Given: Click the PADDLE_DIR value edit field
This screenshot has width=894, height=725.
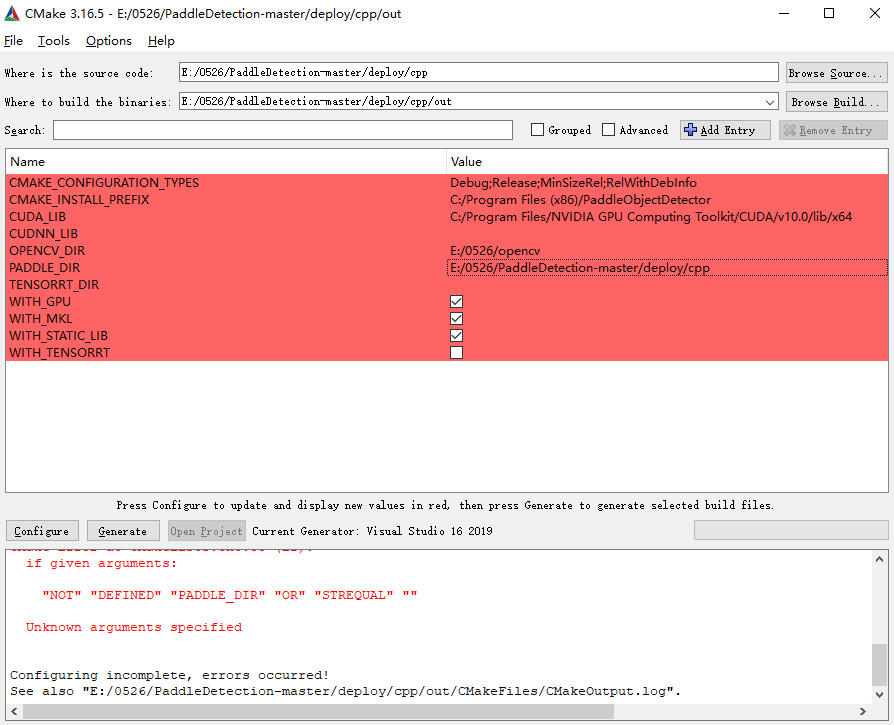Looking at the screenshot, I should coord(667,268).
